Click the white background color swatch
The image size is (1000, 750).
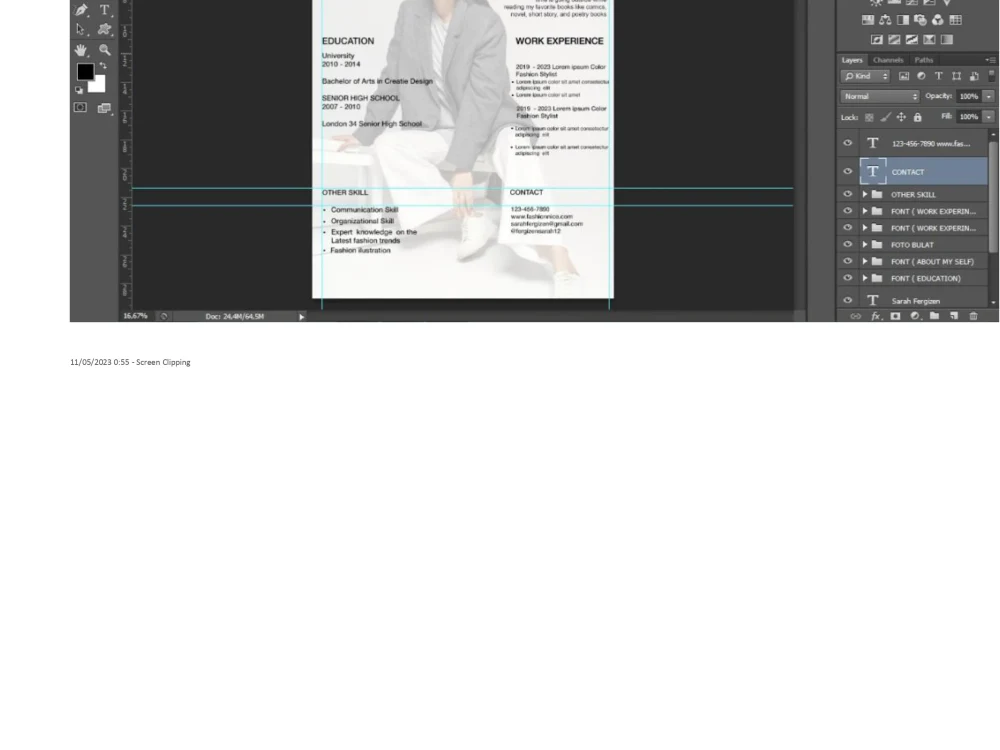click(x=98, y=84)
